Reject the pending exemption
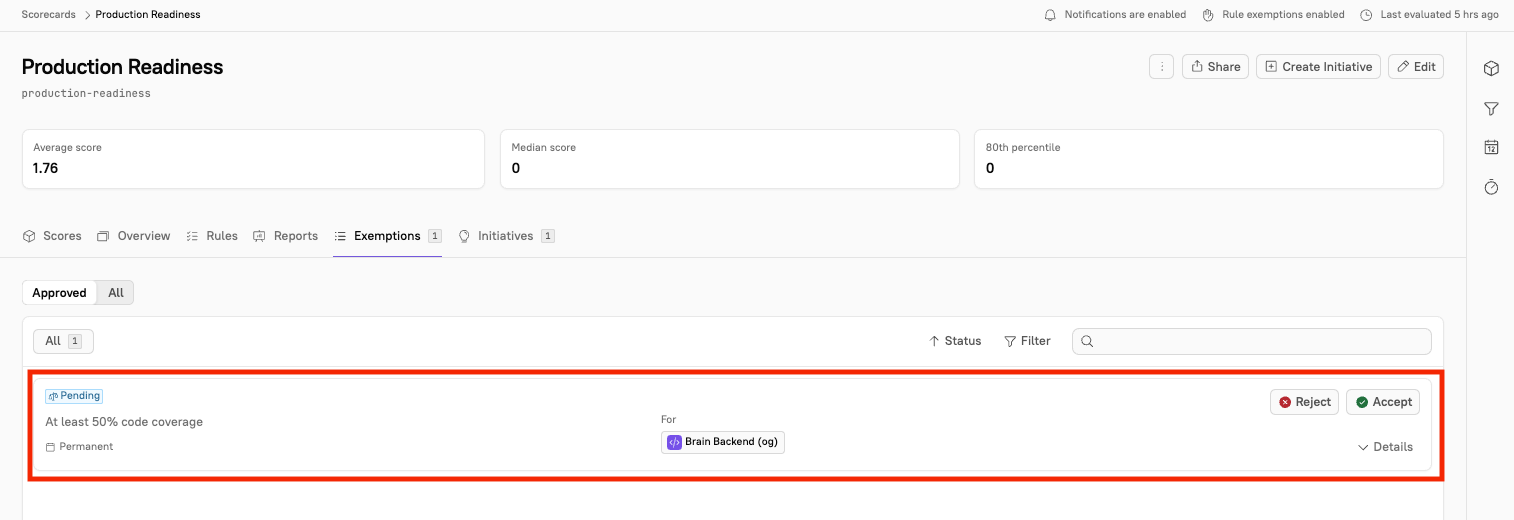 pyautogui.click(x=1304, y=402)
